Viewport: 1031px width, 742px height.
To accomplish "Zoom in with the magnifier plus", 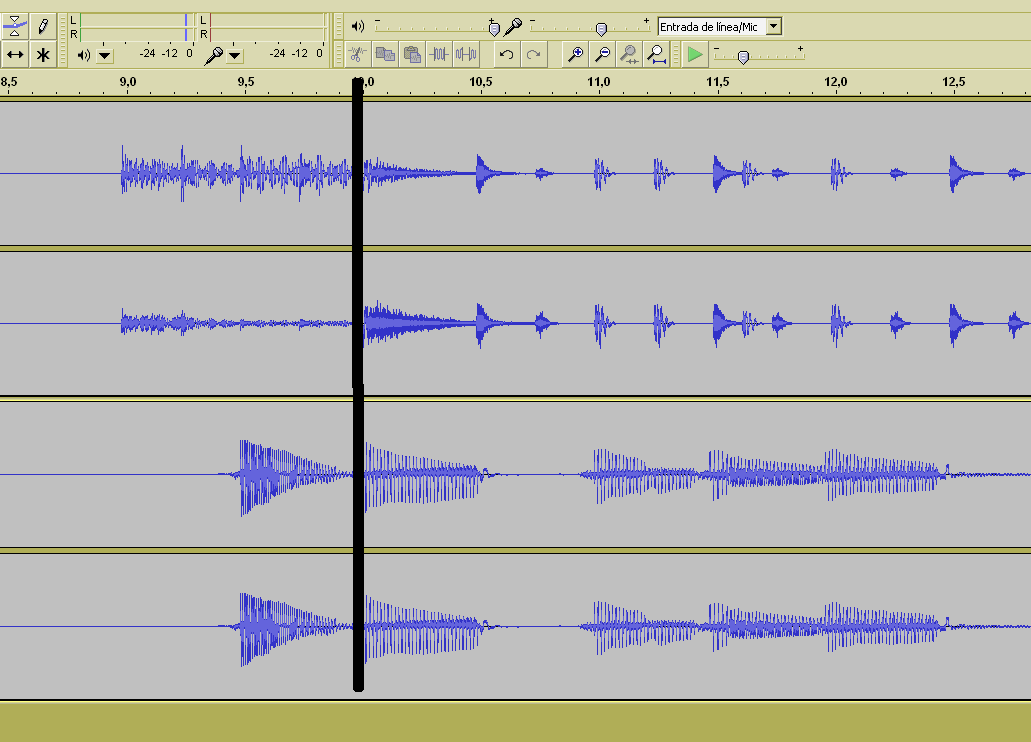I will (575, 54).
